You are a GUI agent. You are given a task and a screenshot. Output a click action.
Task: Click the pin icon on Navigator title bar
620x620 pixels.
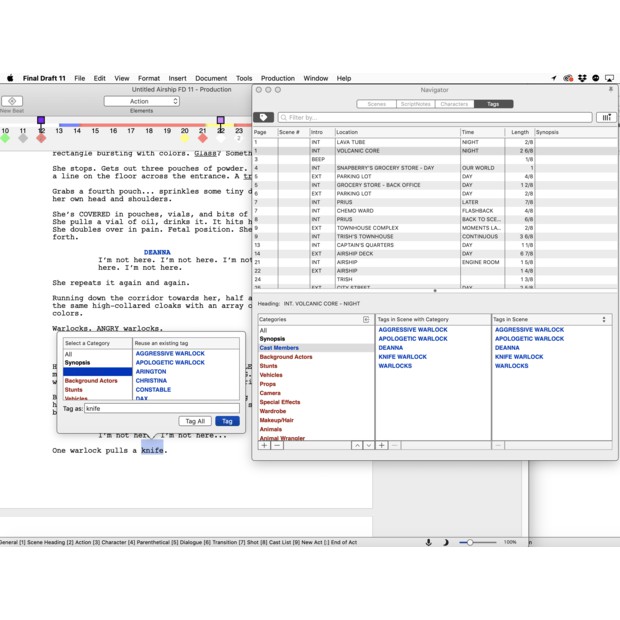coord(611,90)
